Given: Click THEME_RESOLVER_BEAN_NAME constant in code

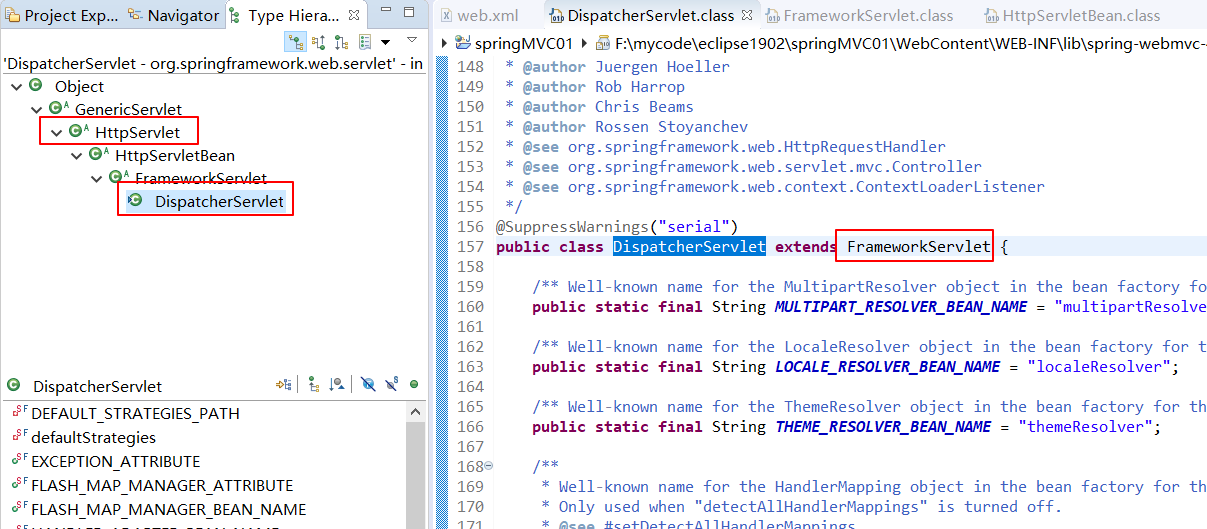Looking at the screenshot, I should pos(883,426).
